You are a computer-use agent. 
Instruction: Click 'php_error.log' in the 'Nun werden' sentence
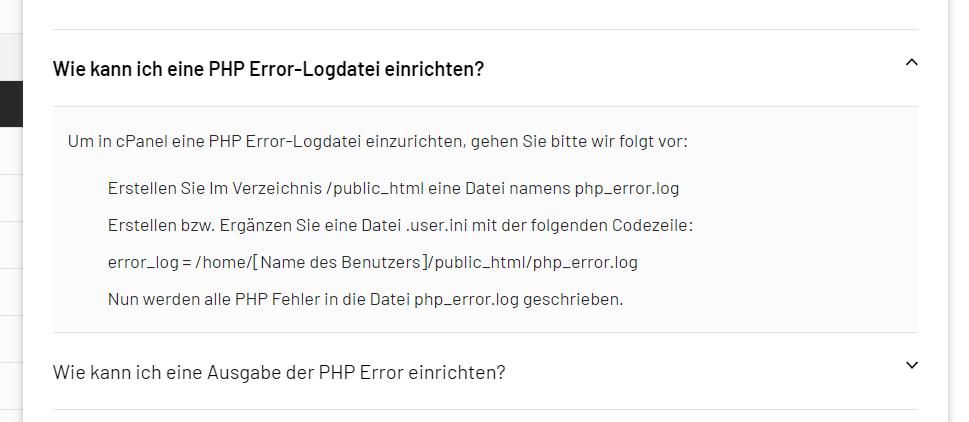467,300
